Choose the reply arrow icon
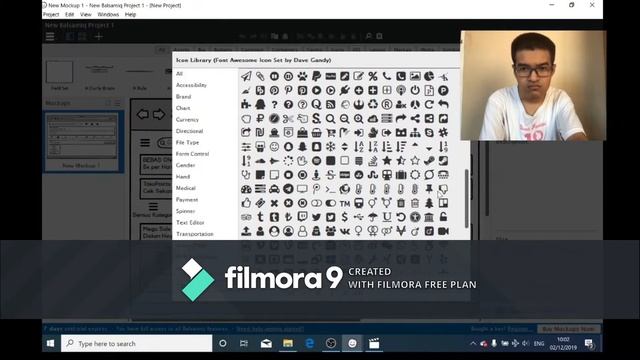This screenshot has height=360, width=640. pos(443,104)
